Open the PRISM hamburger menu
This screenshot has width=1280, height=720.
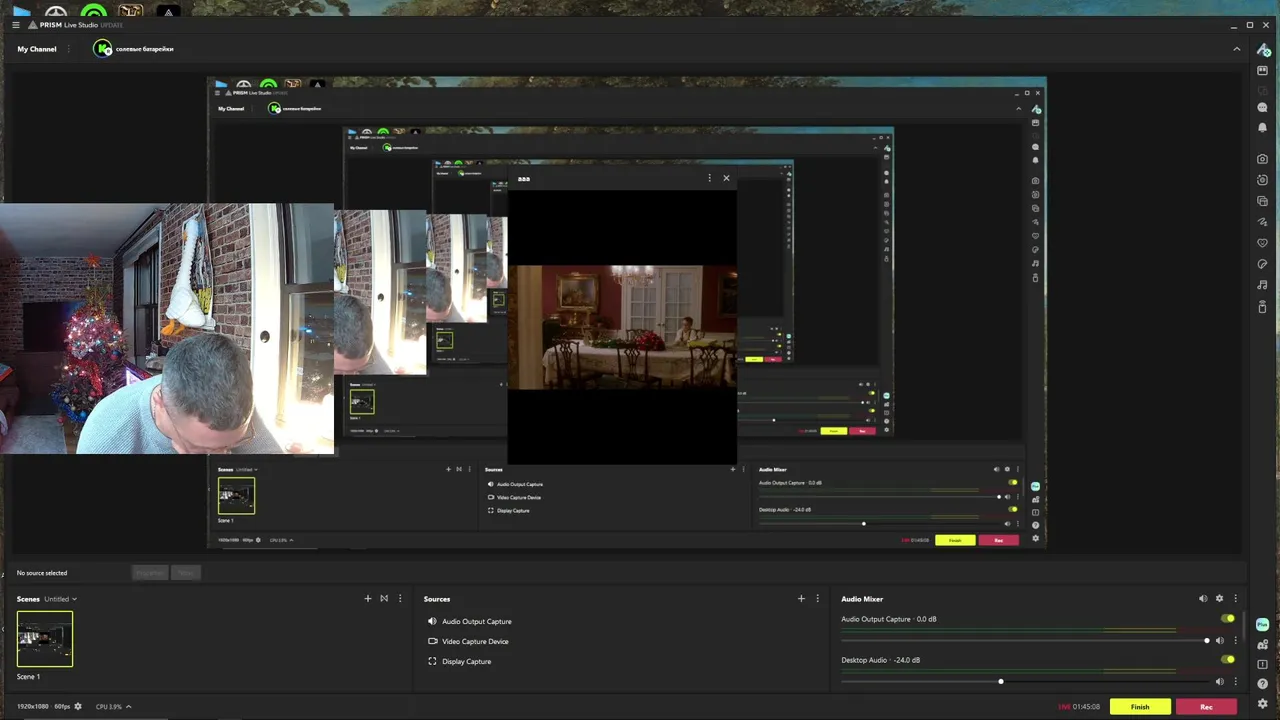[15, 24]
